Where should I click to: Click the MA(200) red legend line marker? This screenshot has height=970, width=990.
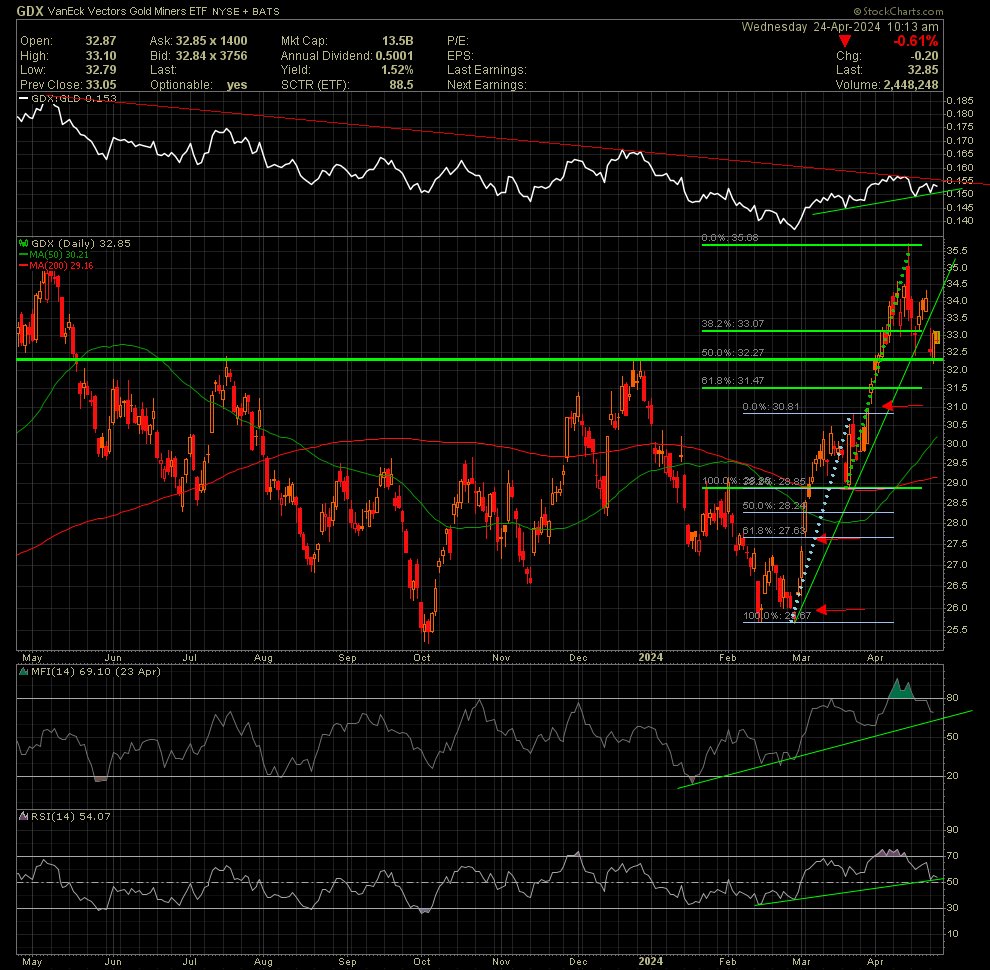24,265
